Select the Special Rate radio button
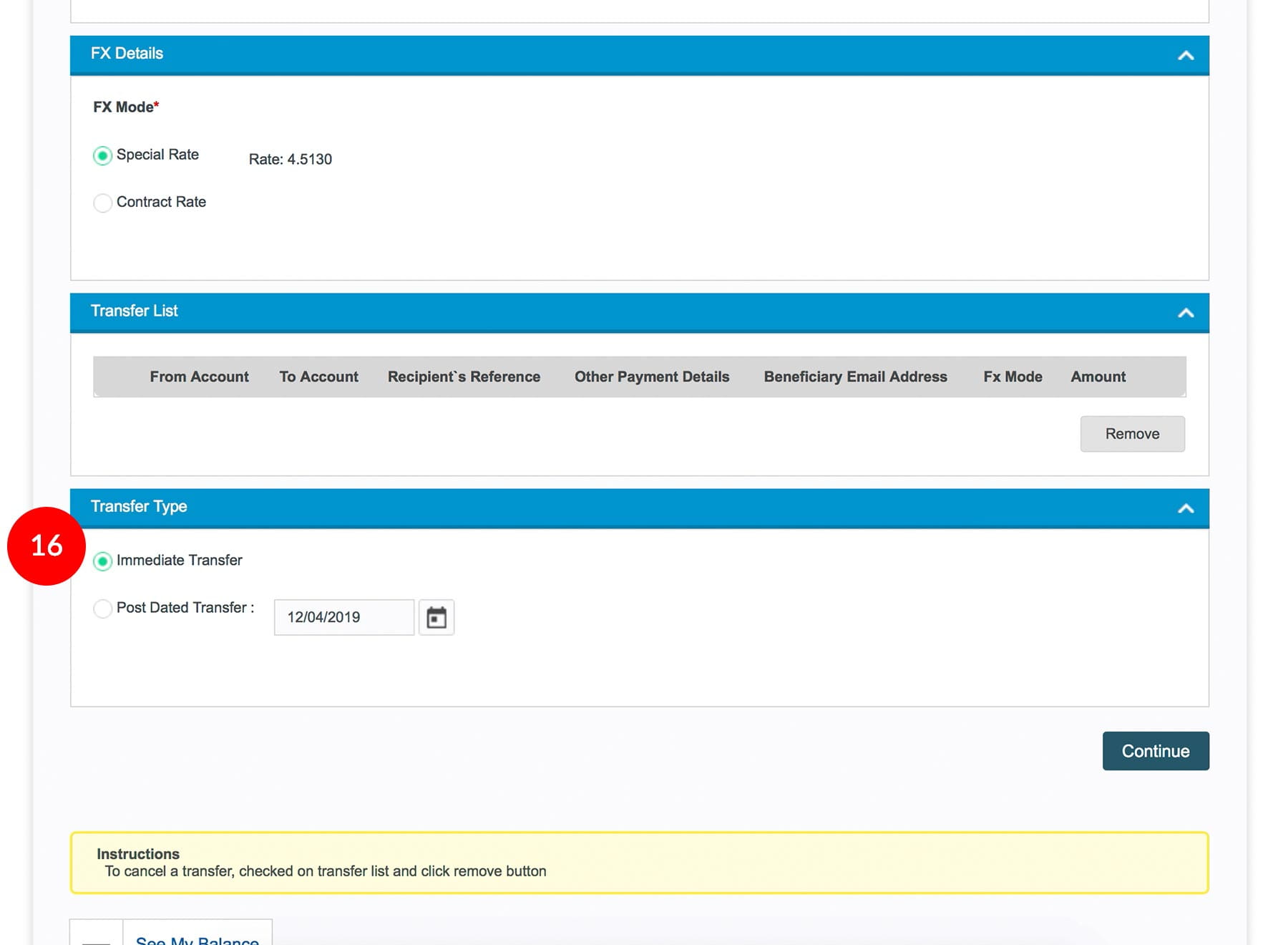This screenshot has height=945, width=1288. (x=103, y=155)
